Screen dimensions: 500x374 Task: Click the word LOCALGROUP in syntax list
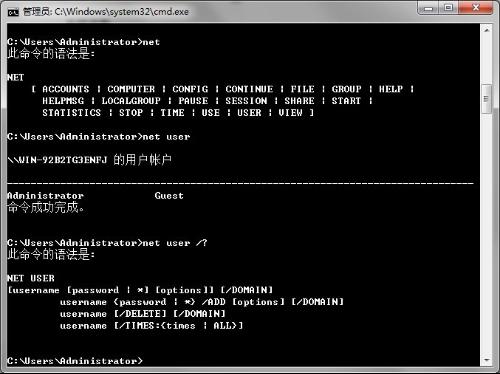pyautogui.click(x=131, y=101)
